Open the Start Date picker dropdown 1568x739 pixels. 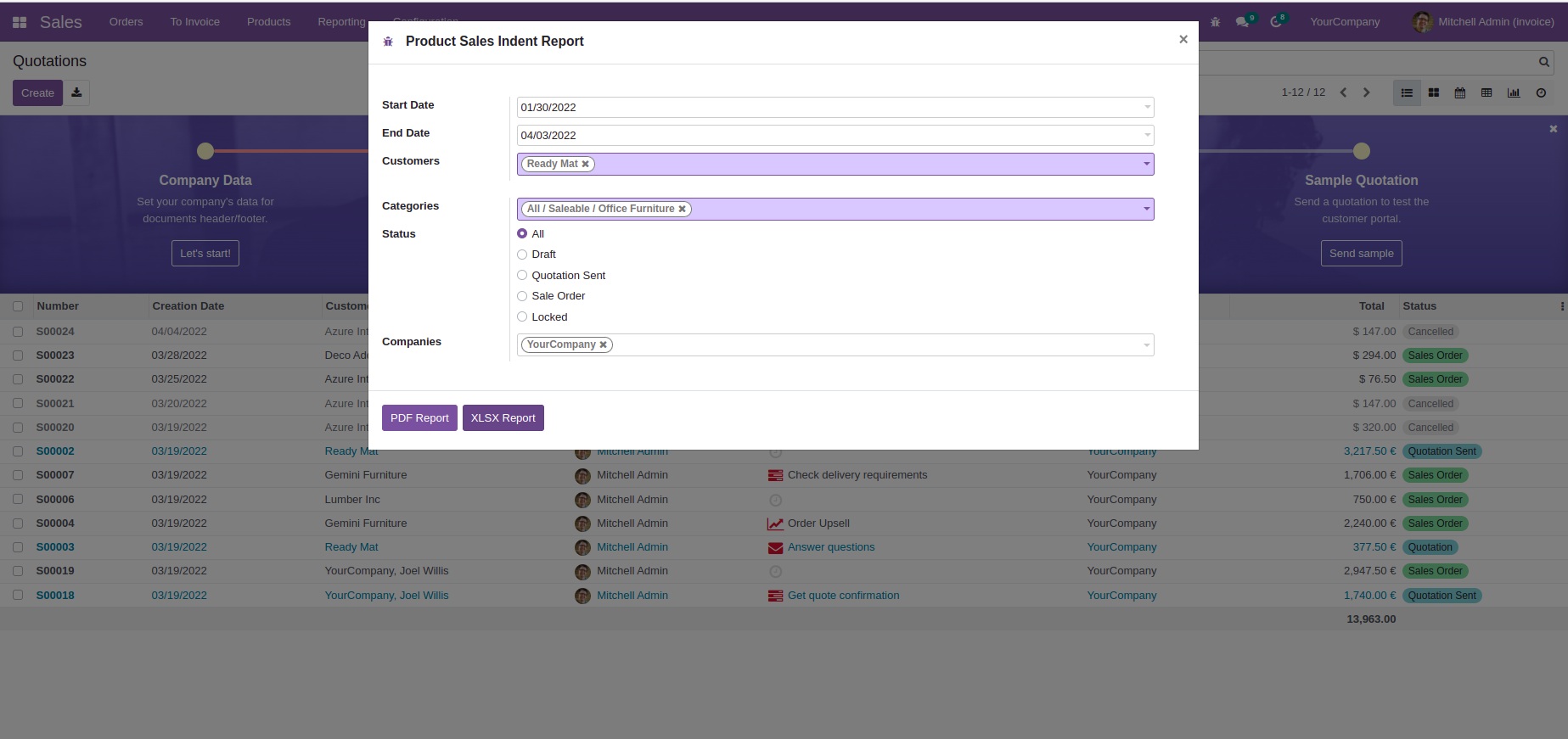(1146, 108)
